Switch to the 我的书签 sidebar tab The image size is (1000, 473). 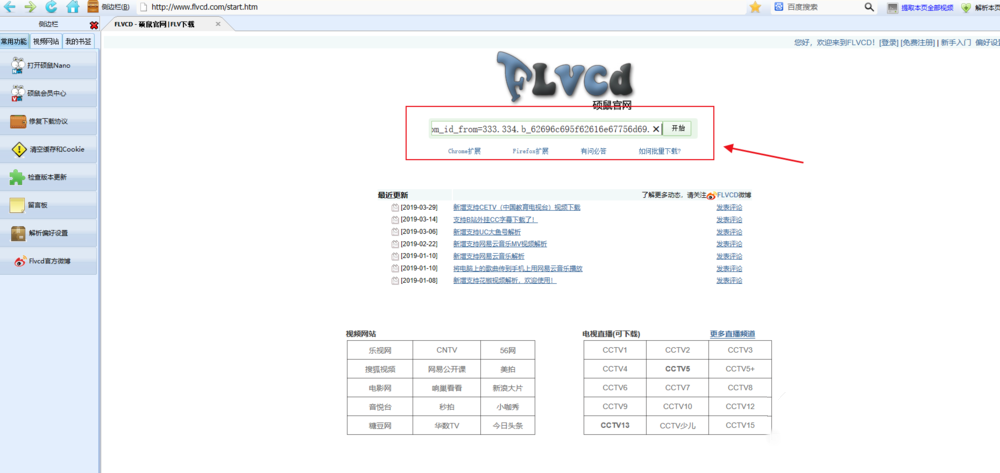point(78,41)
